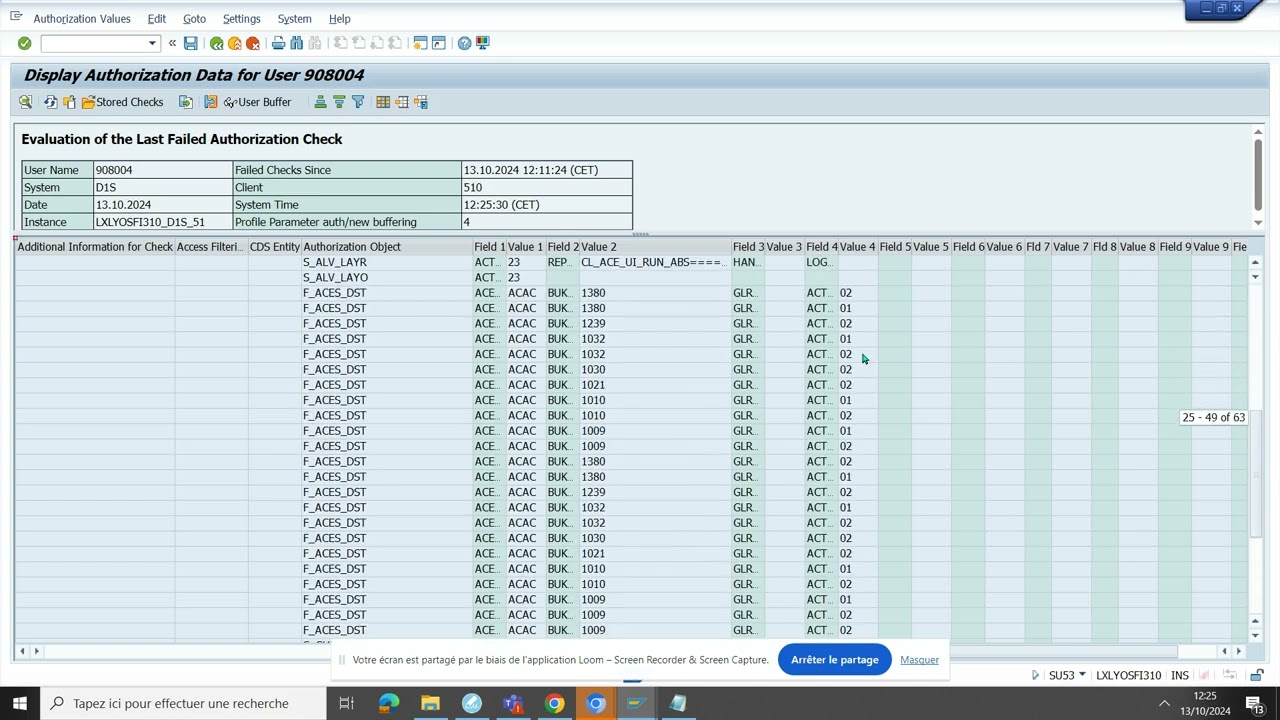Viewport: 1280px width, 720px height.
Task: Click the Refresh icon in application toolbar
Action: pos(50,102)
